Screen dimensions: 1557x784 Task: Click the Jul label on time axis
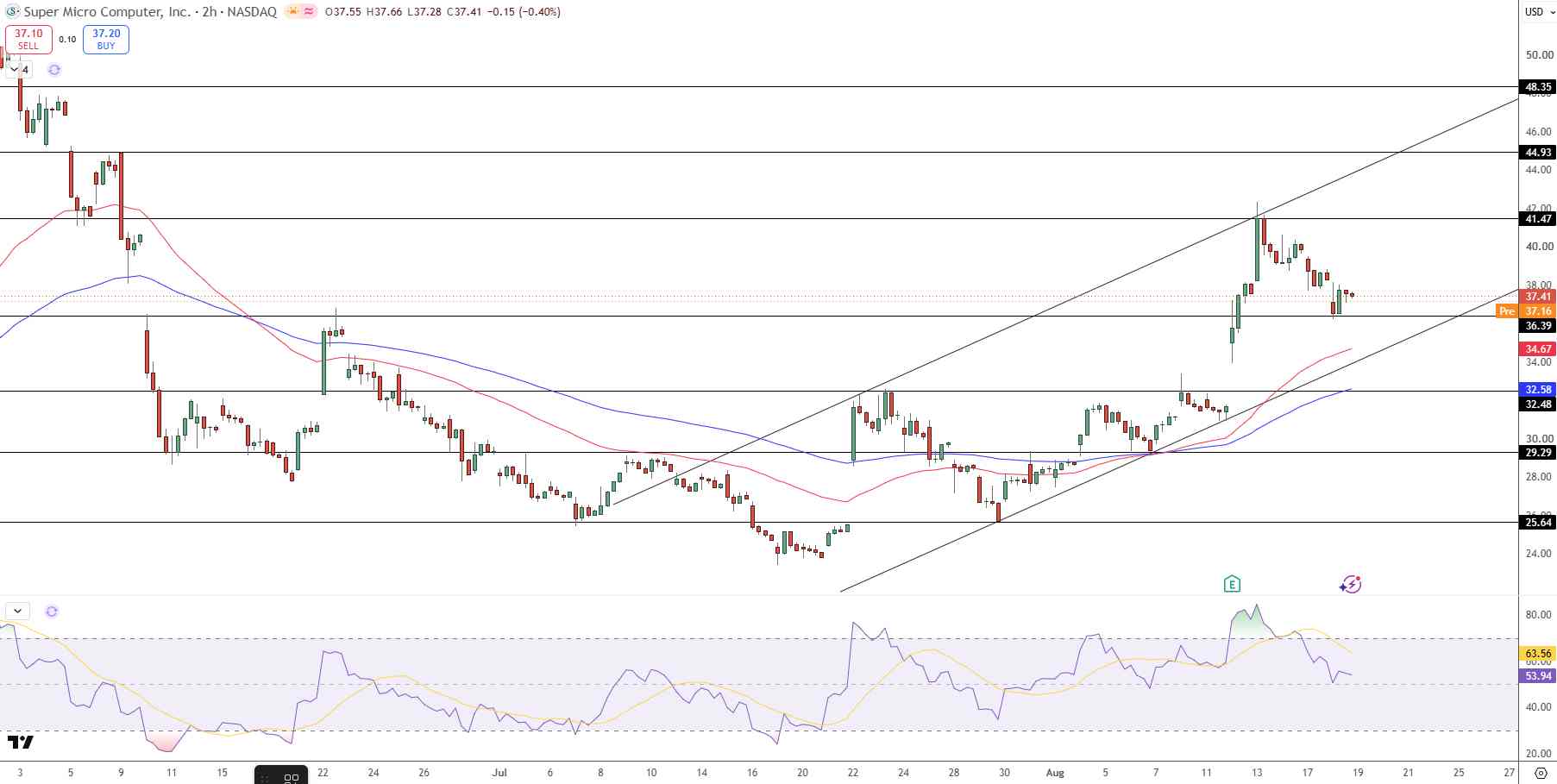[499, 773]
